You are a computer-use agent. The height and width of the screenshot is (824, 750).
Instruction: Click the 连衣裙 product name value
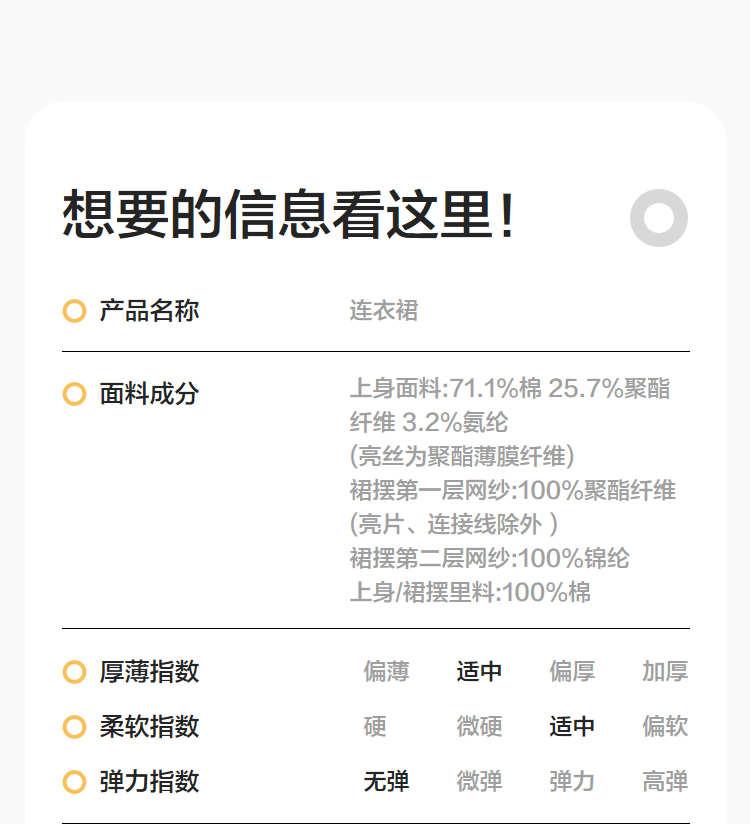pyautogui.click(x=383, y=311)
